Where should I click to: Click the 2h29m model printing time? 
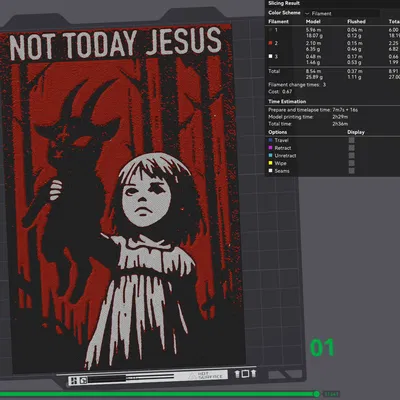click(x=340, y=117)
